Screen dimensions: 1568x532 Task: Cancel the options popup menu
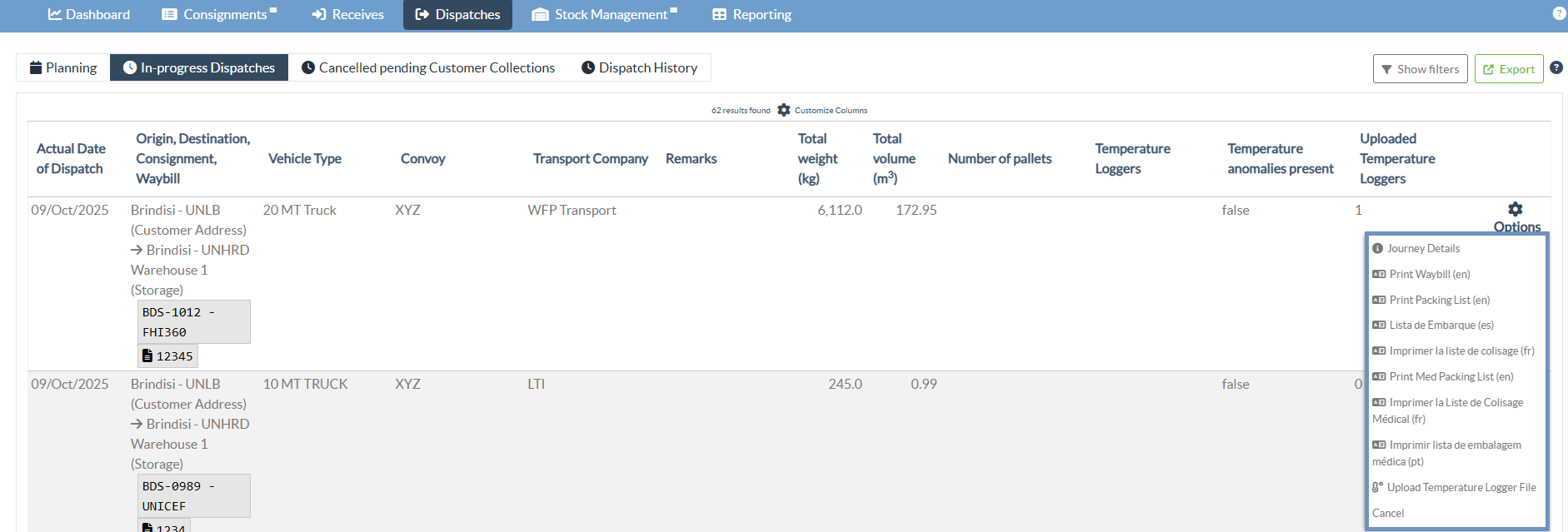(1388, 513)
